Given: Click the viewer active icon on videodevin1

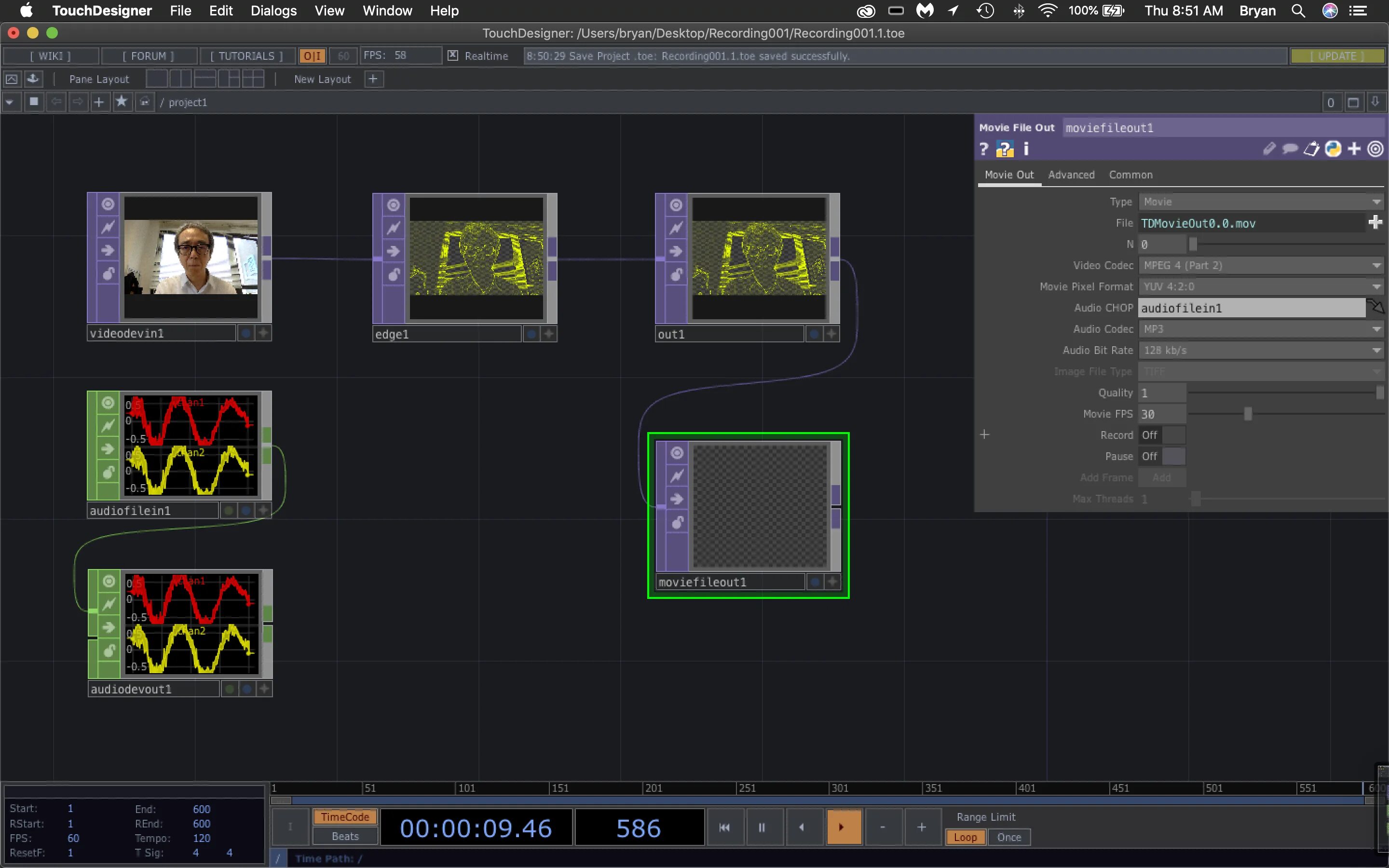Looking at the screenshot, I should (x=108, y=204).
